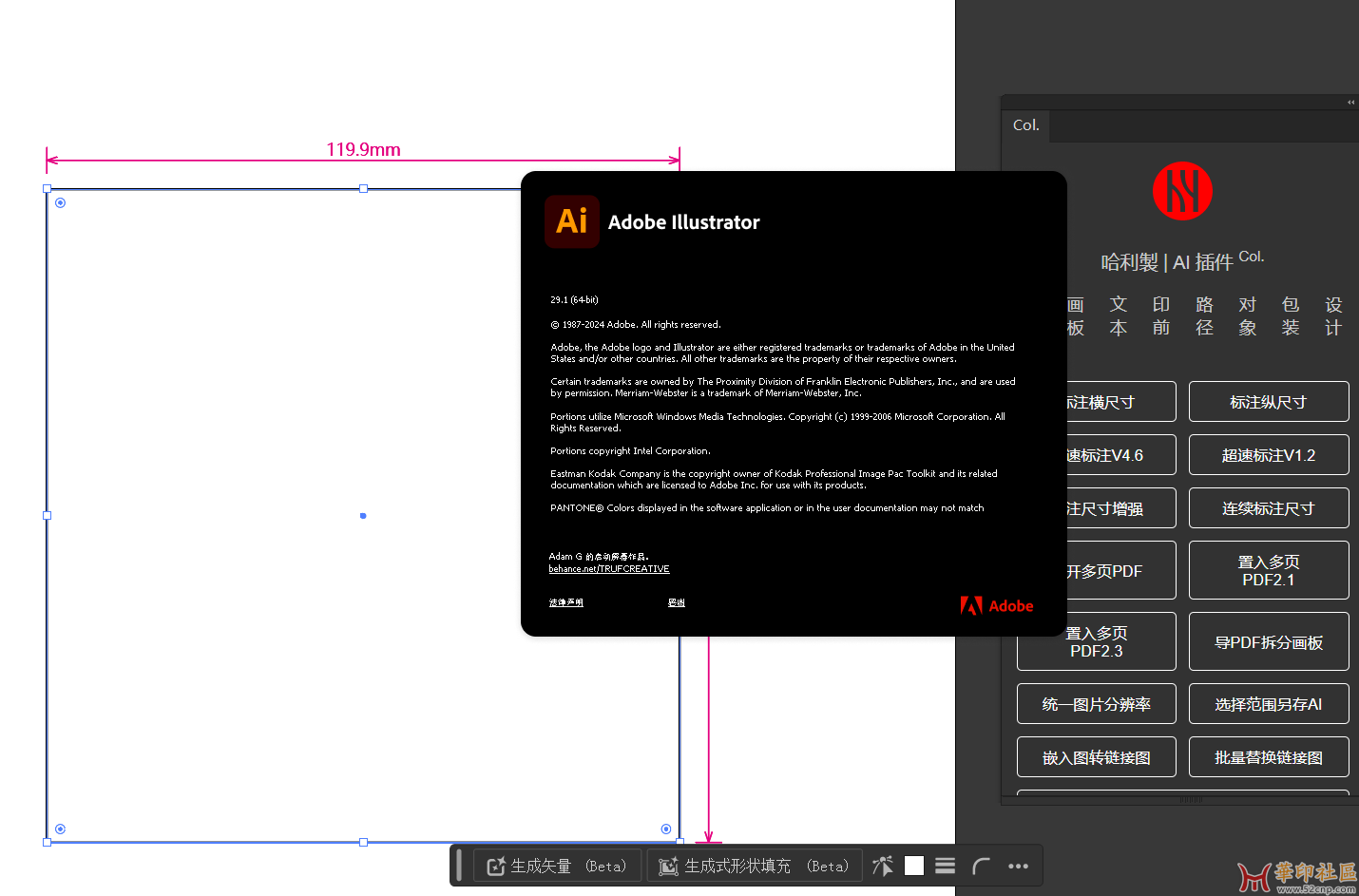Click the select-similar cursor icon in taskbar
This screenshot has width=1359, height=896.
[883, 866]
